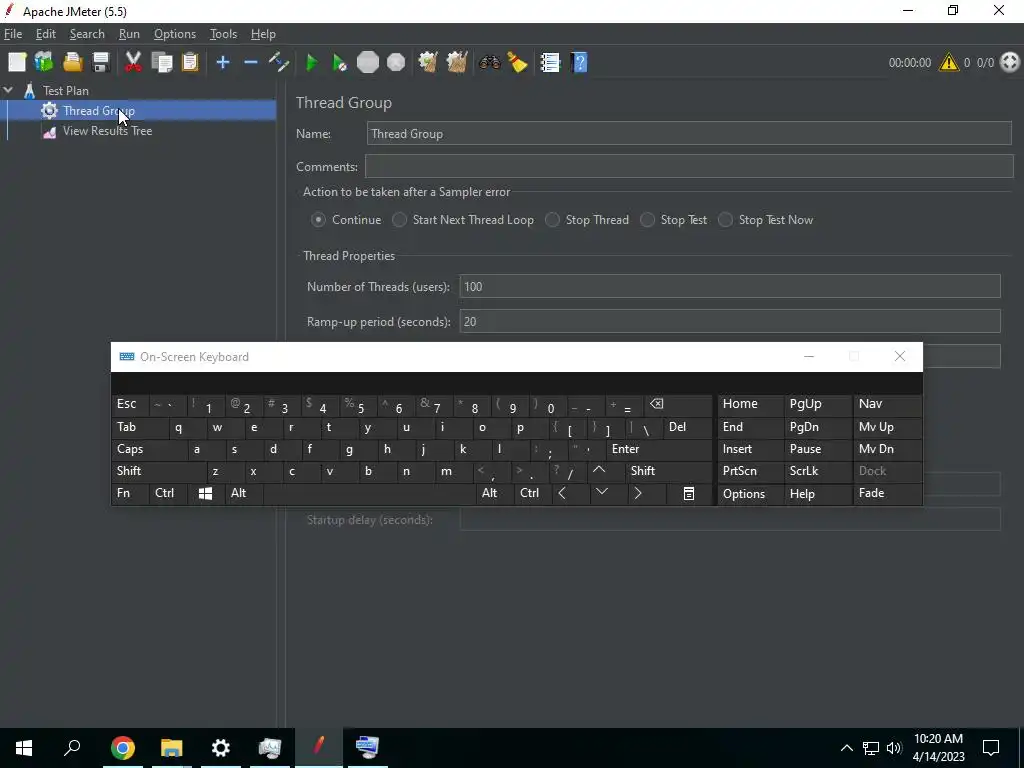The height and width of the screenshot is (768, 1024).
Task: Click the Reset Search icon
Action: tap(517, 63)
